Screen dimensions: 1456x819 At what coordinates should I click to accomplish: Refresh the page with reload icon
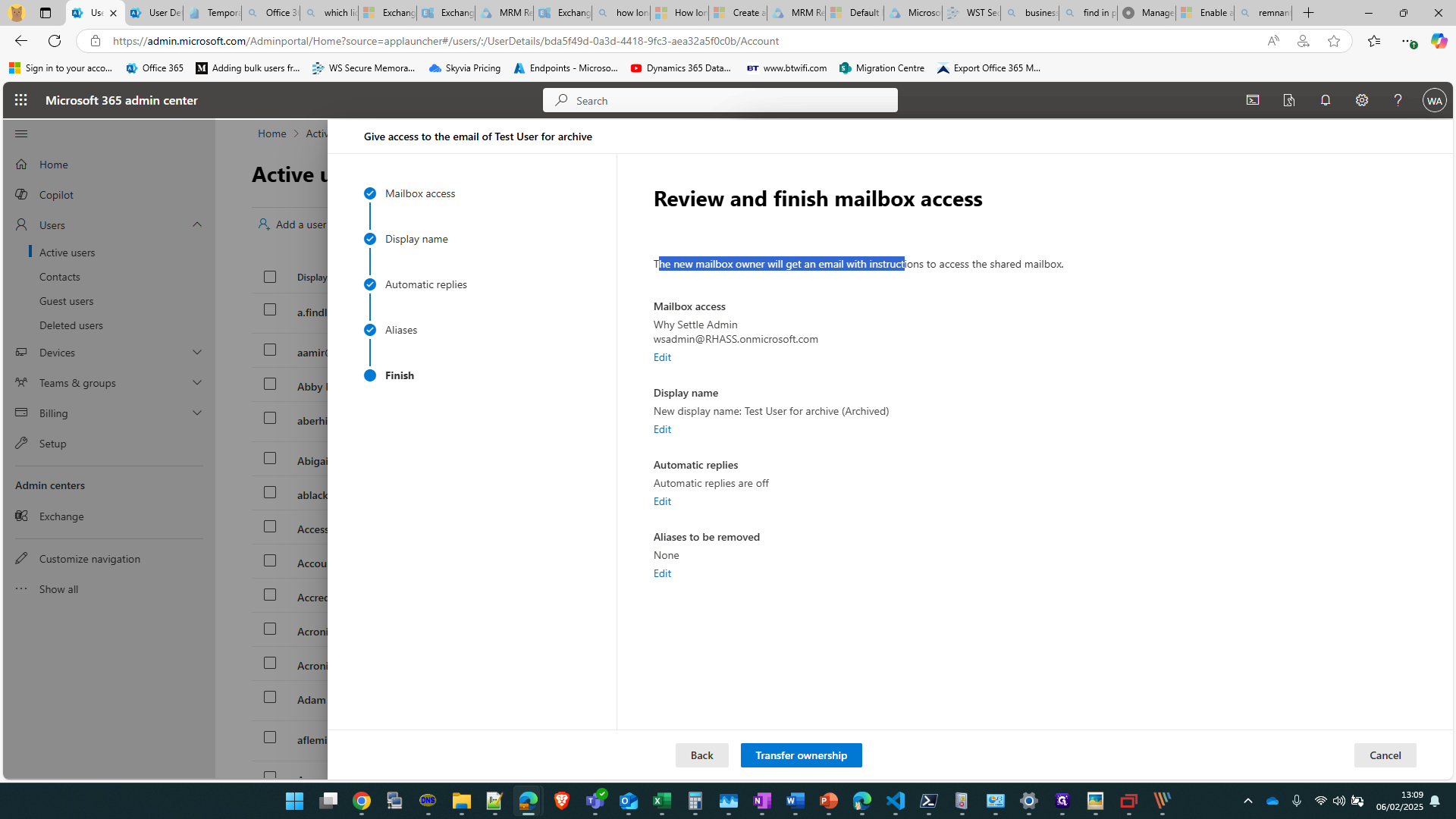click(55, 41)
